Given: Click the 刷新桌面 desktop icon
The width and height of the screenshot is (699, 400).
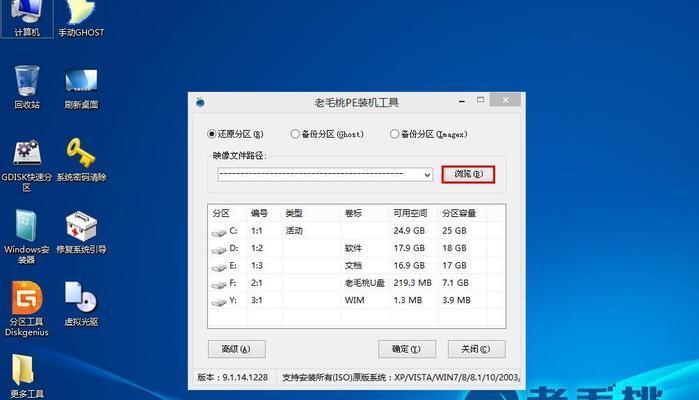Looking at the screenshot, I should tap(81, 87).
